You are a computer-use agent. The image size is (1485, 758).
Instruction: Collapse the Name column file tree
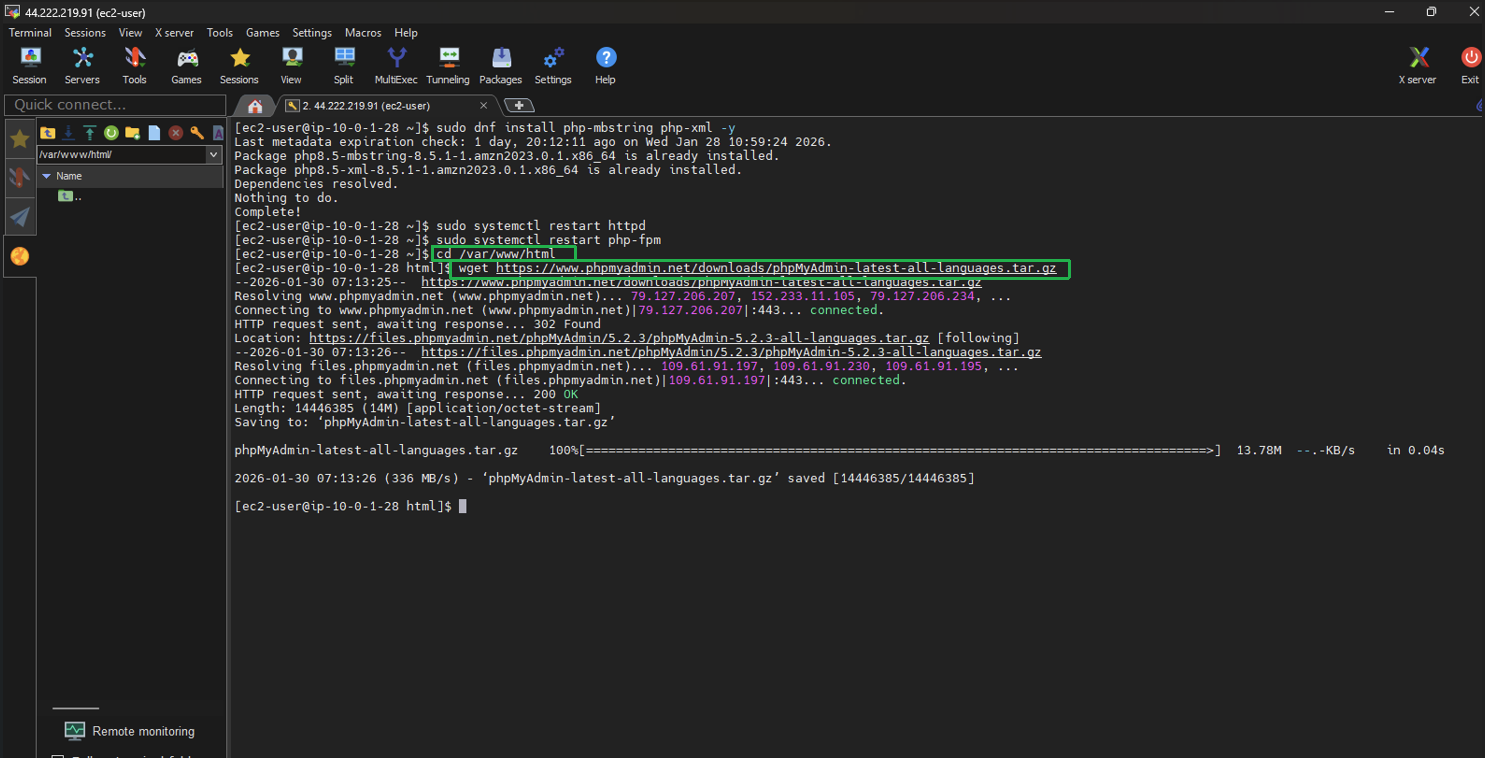tap(47, 176)
